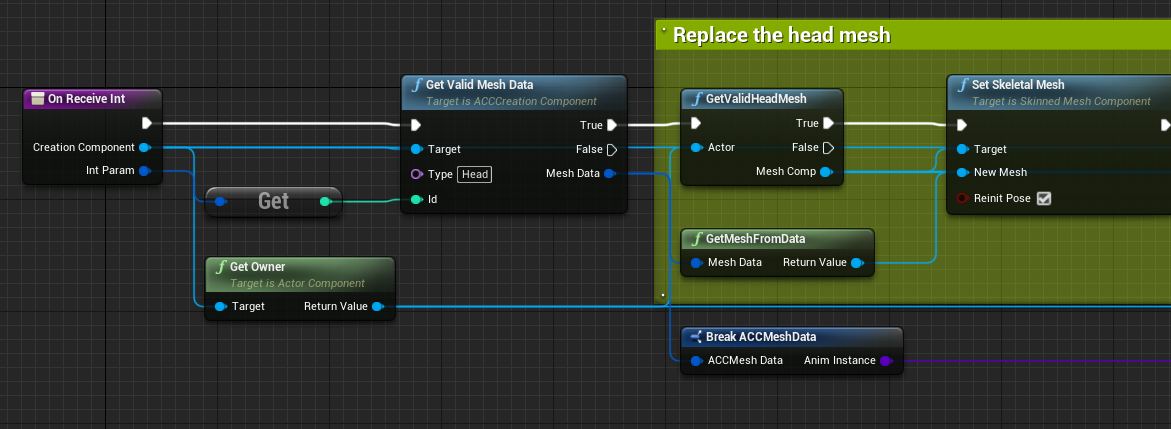Select the gray Get node

click(273, 201)
